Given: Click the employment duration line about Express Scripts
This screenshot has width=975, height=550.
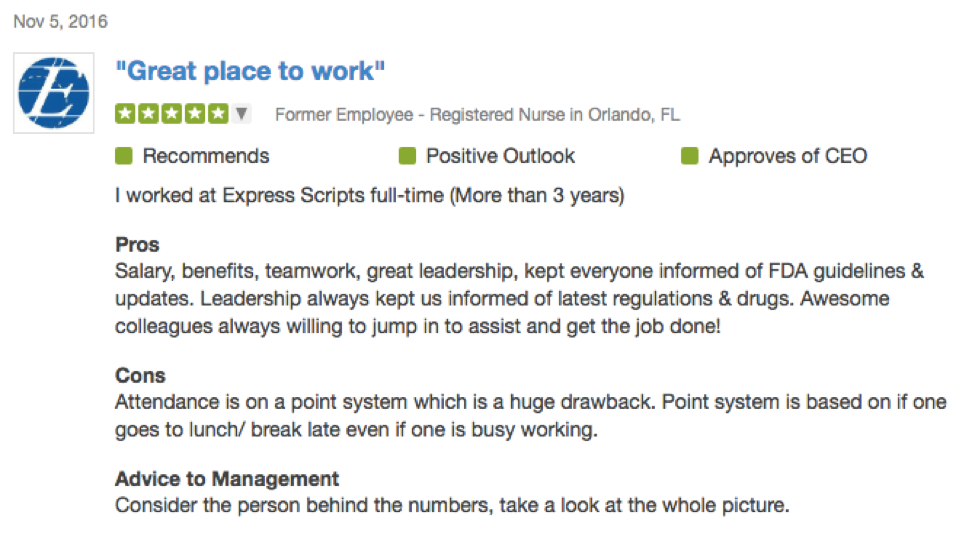Looking at the screenshot, I should point(369,196).
